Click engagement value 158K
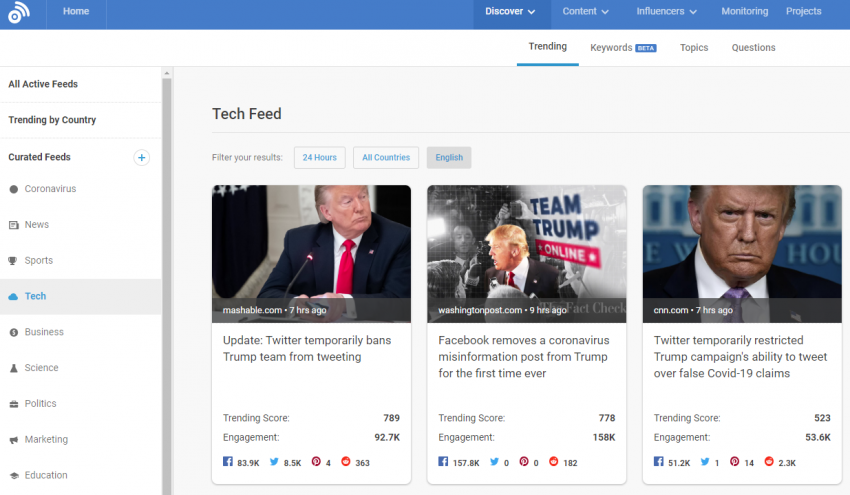Screen dimensions: 850x495 [604, 438]
